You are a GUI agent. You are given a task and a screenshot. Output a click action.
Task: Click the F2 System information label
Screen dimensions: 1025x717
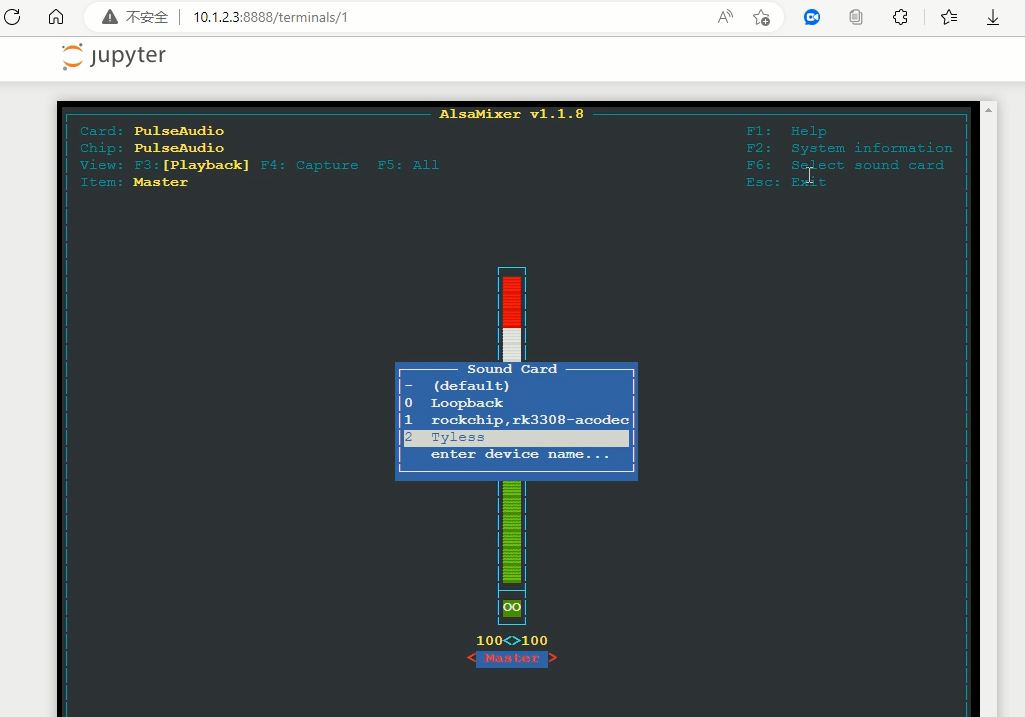pyautogui.click(x=849, y=148)
